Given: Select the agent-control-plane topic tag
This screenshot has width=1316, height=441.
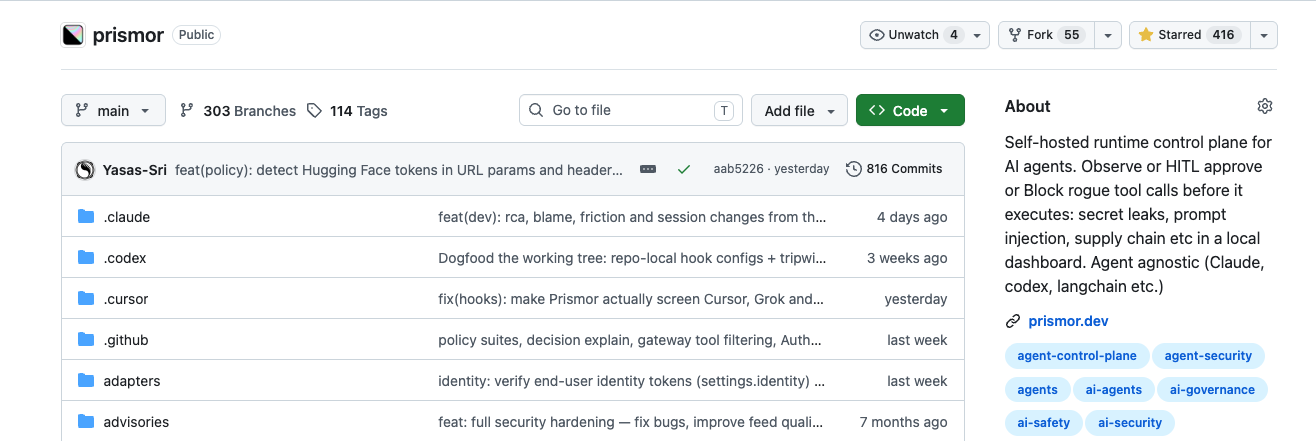Looking at the screenshot, I should tap(1077, 356).
